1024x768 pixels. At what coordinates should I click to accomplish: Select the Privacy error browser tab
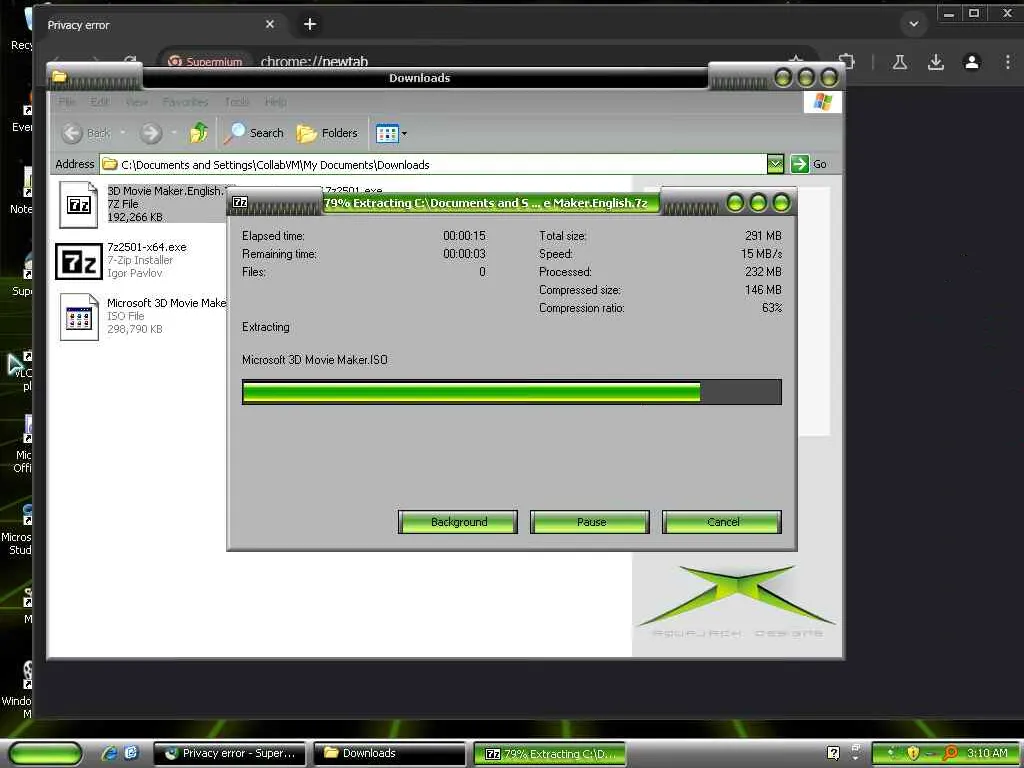click(x=159, y=25)
